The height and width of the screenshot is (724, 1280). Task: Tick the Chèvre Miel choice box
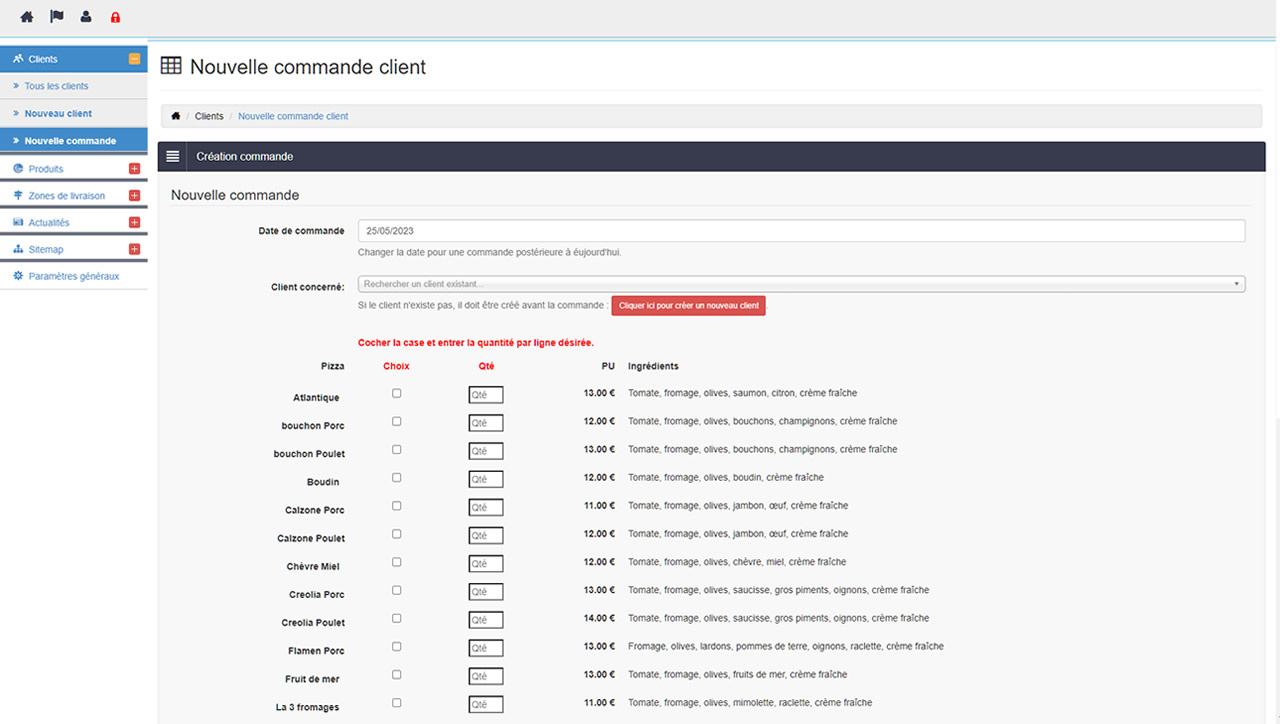tap(396, 562)
